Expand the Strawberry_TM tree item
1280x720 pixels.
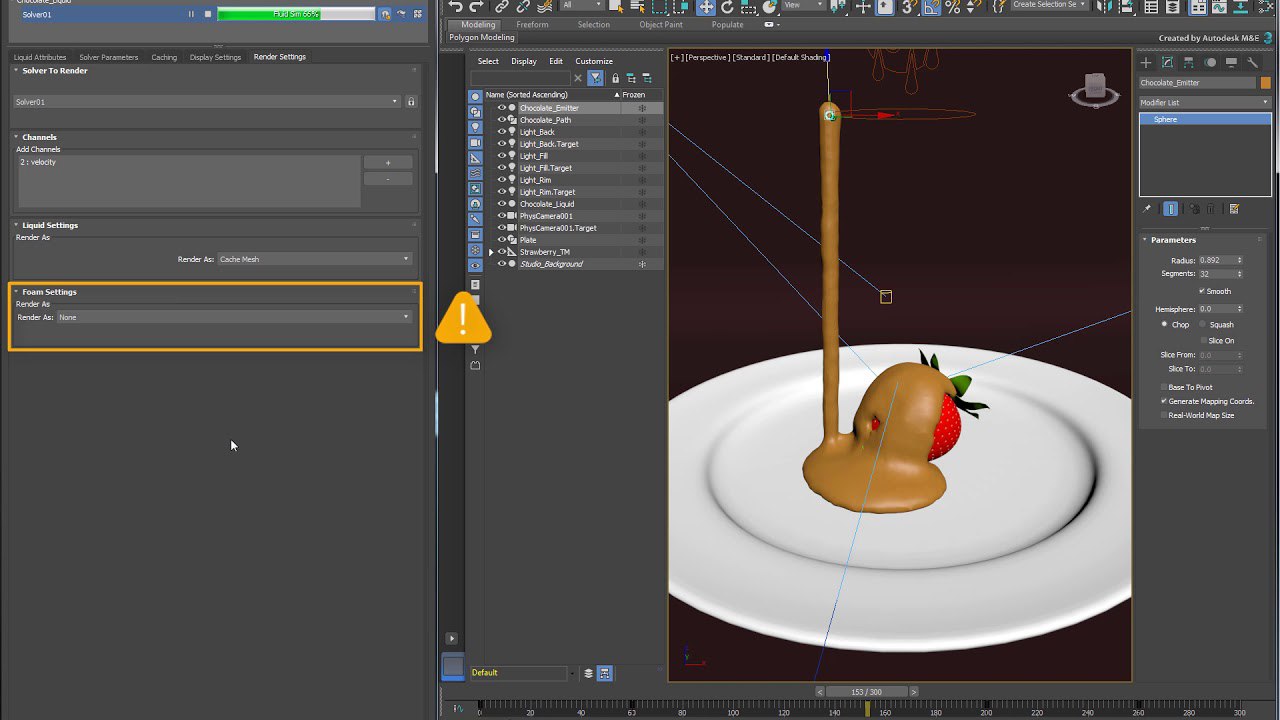point(491,252)
